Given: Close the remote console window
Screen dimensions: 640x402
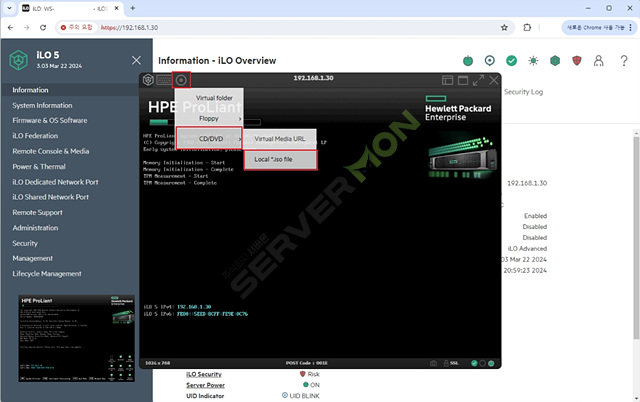Looking at the screenshot, I should pyautogui.click(x=493, y=80).
